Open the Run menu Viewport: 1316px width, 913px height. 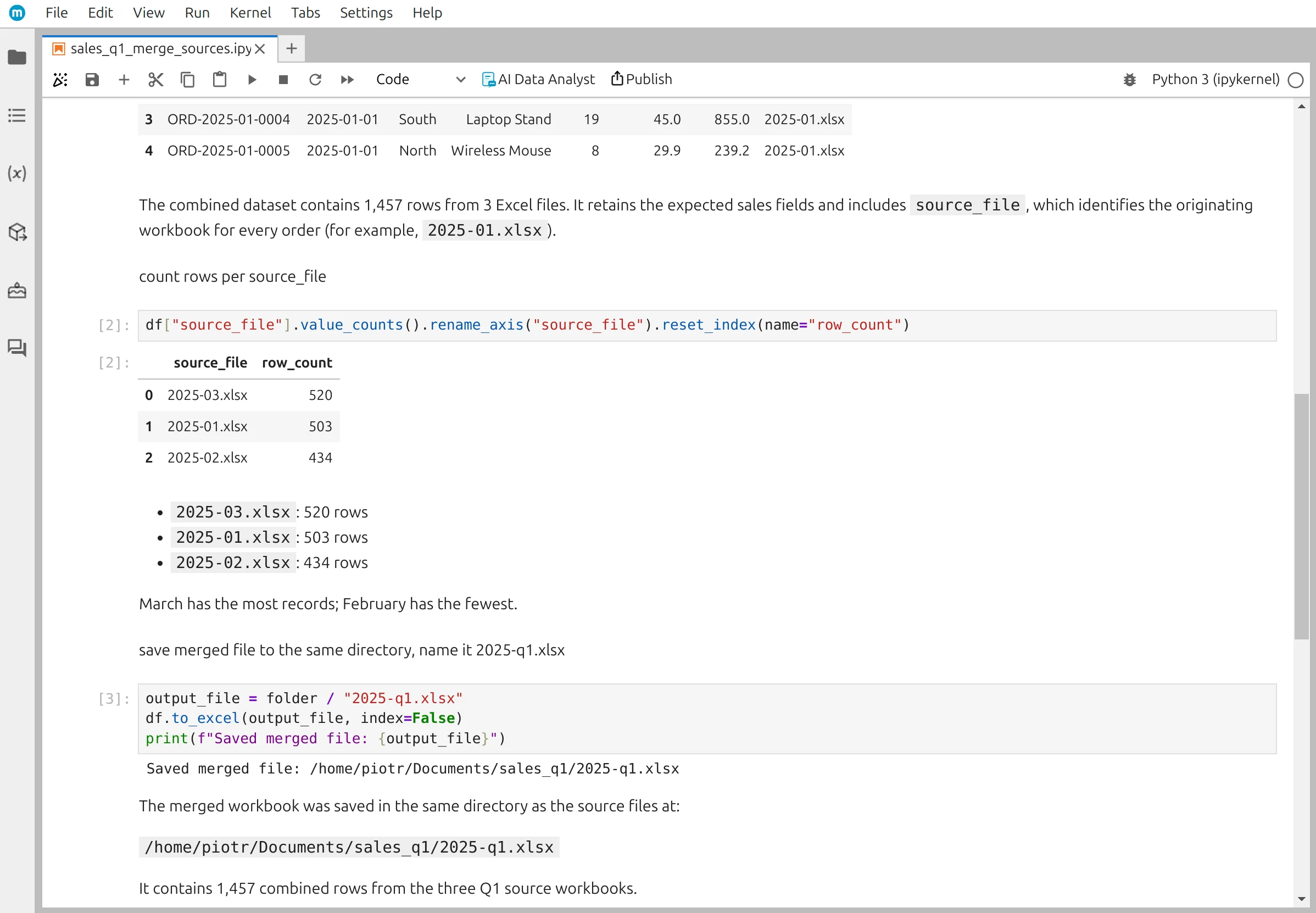197,13
